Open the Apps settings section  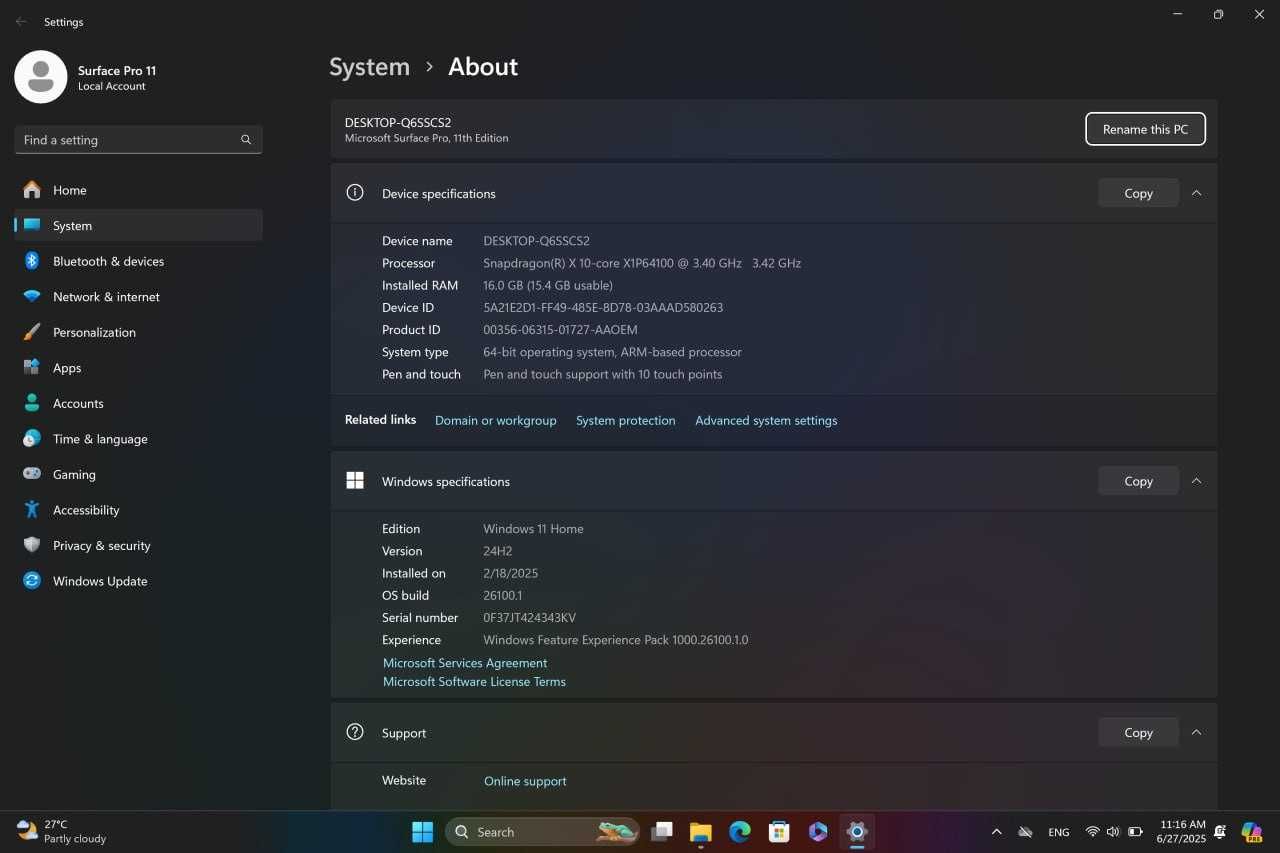138,368
